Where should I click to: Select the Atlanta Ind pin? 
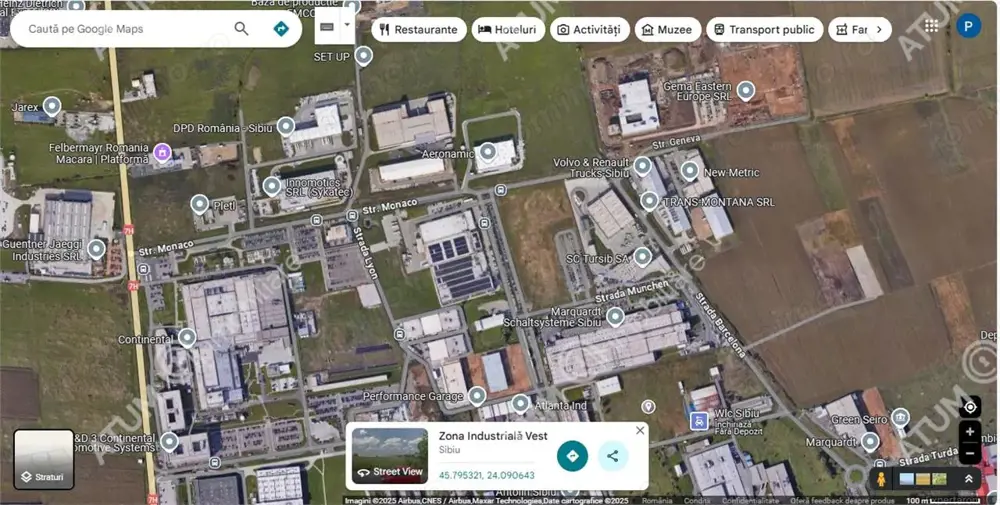520,404
